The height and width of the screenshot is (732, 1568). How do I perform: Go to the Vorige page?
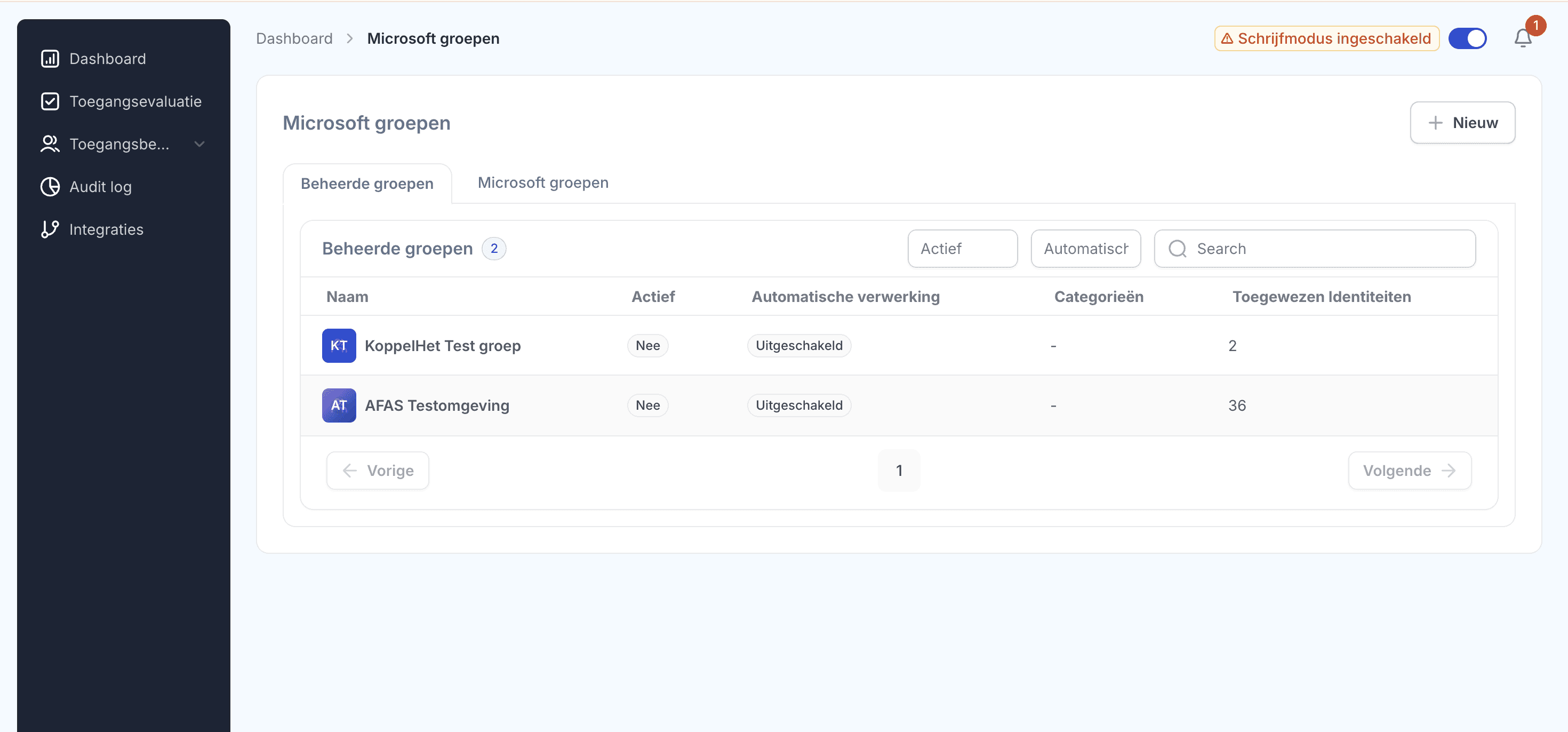pyautogui.click(x=378, y=471)
